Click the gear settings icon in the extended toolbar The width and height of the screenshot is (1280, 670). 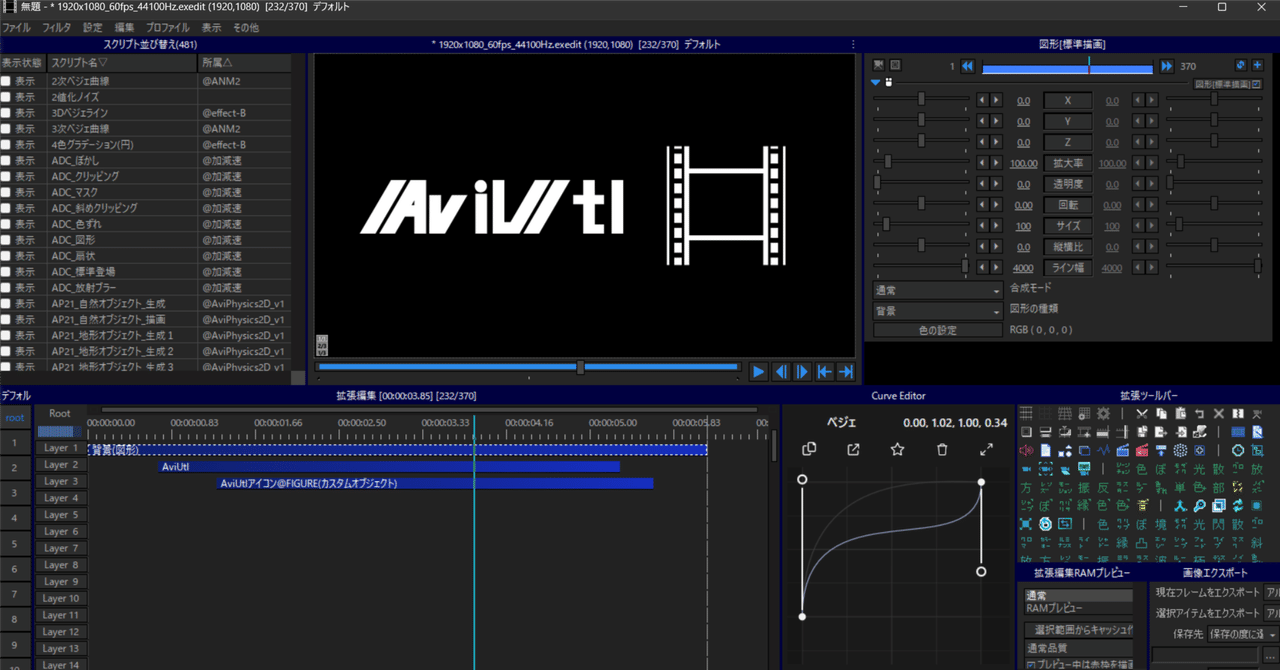pyautogui.click(x=1104, y=413)
